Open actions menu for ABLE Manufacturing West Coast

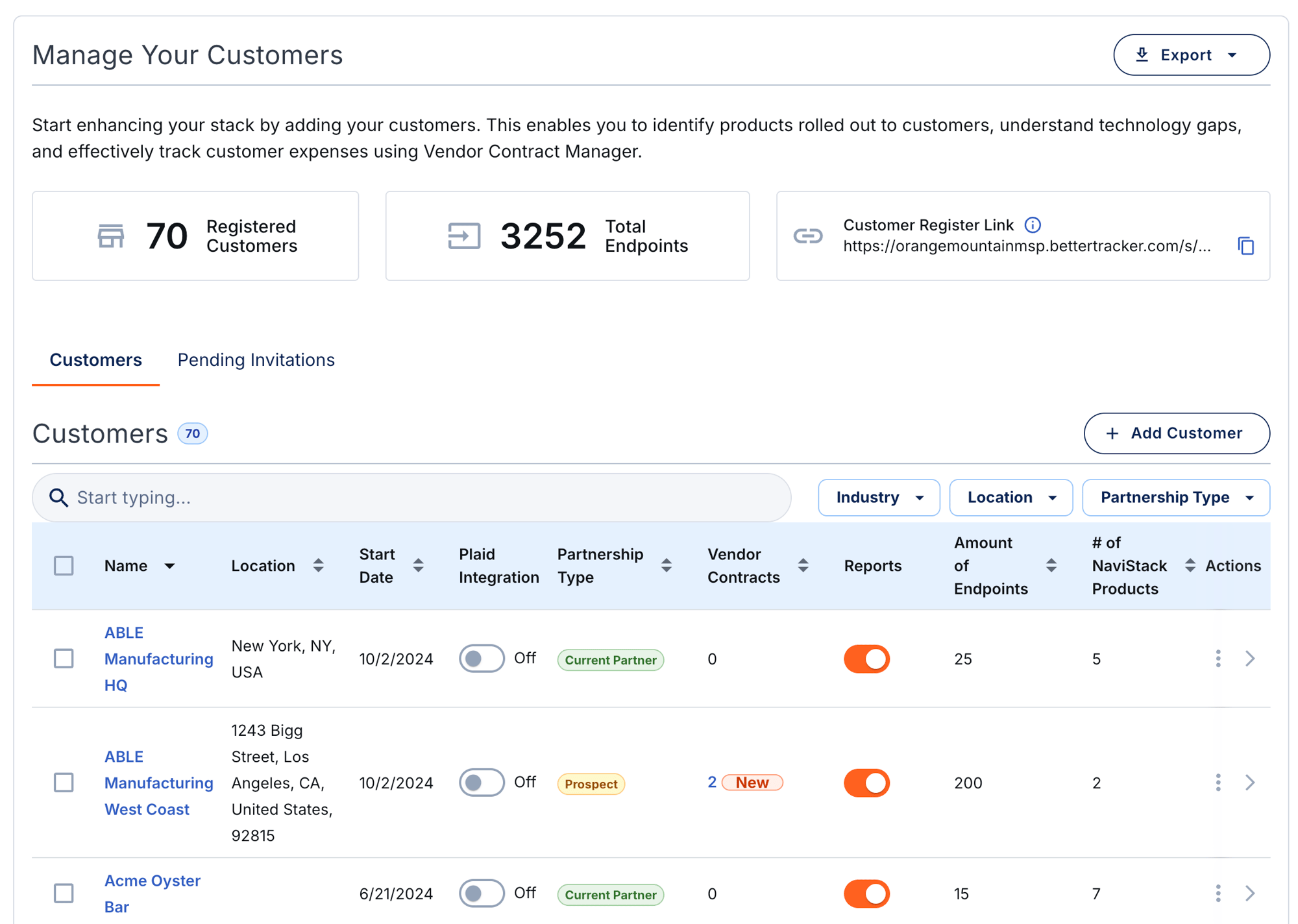click(x=1218, y=783)
